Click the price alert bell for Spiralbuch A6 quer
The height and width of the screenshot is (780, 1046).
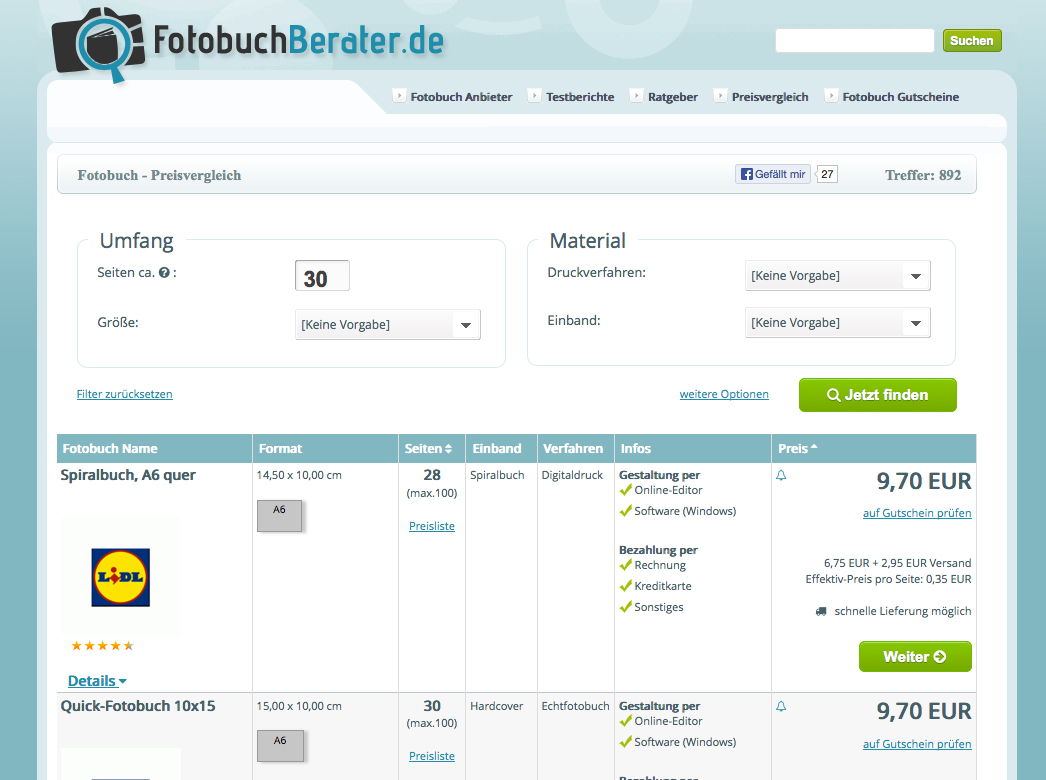click(781, 475)
